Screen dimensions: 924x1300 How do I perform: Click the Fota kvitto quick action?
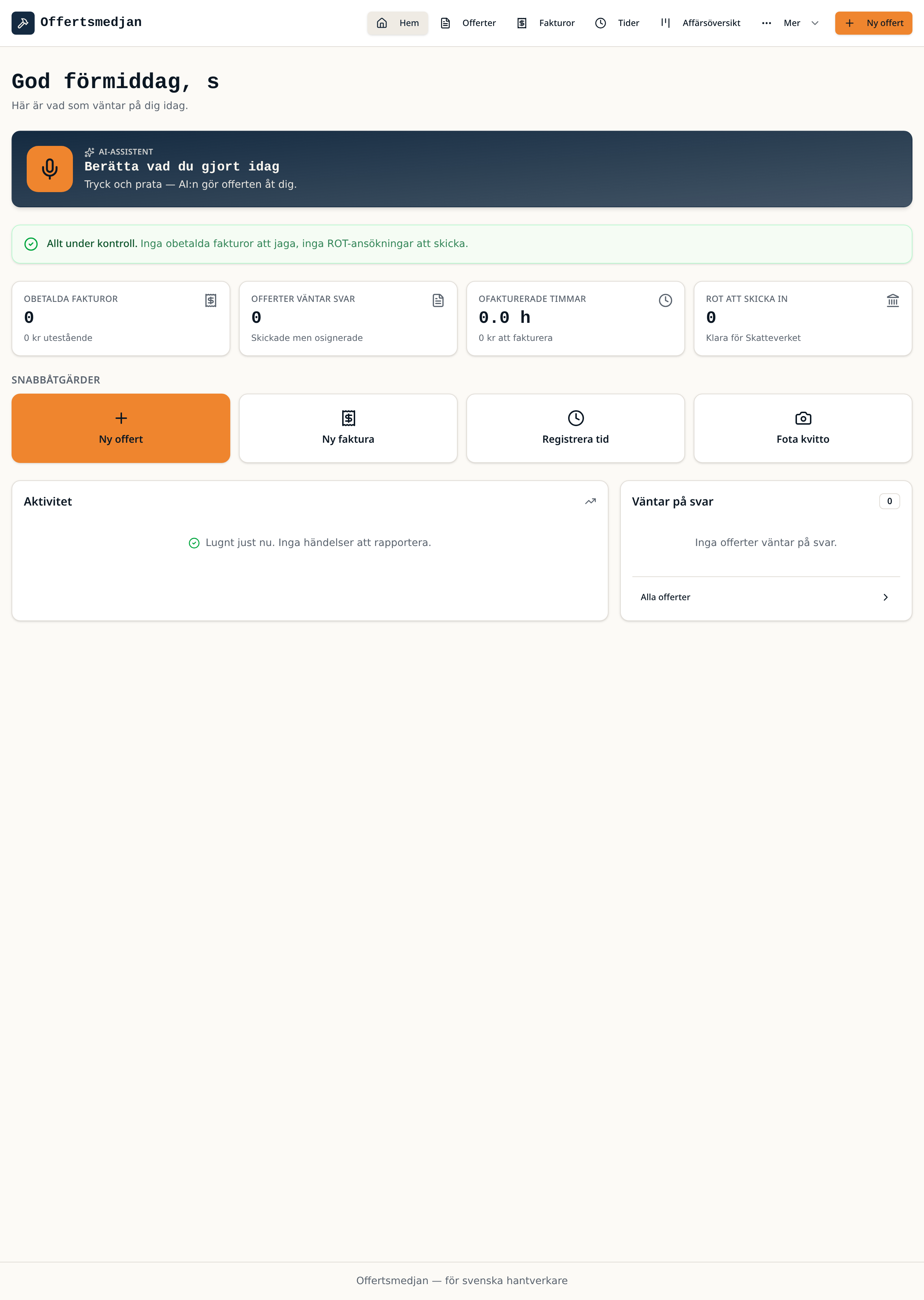[803, 428]
